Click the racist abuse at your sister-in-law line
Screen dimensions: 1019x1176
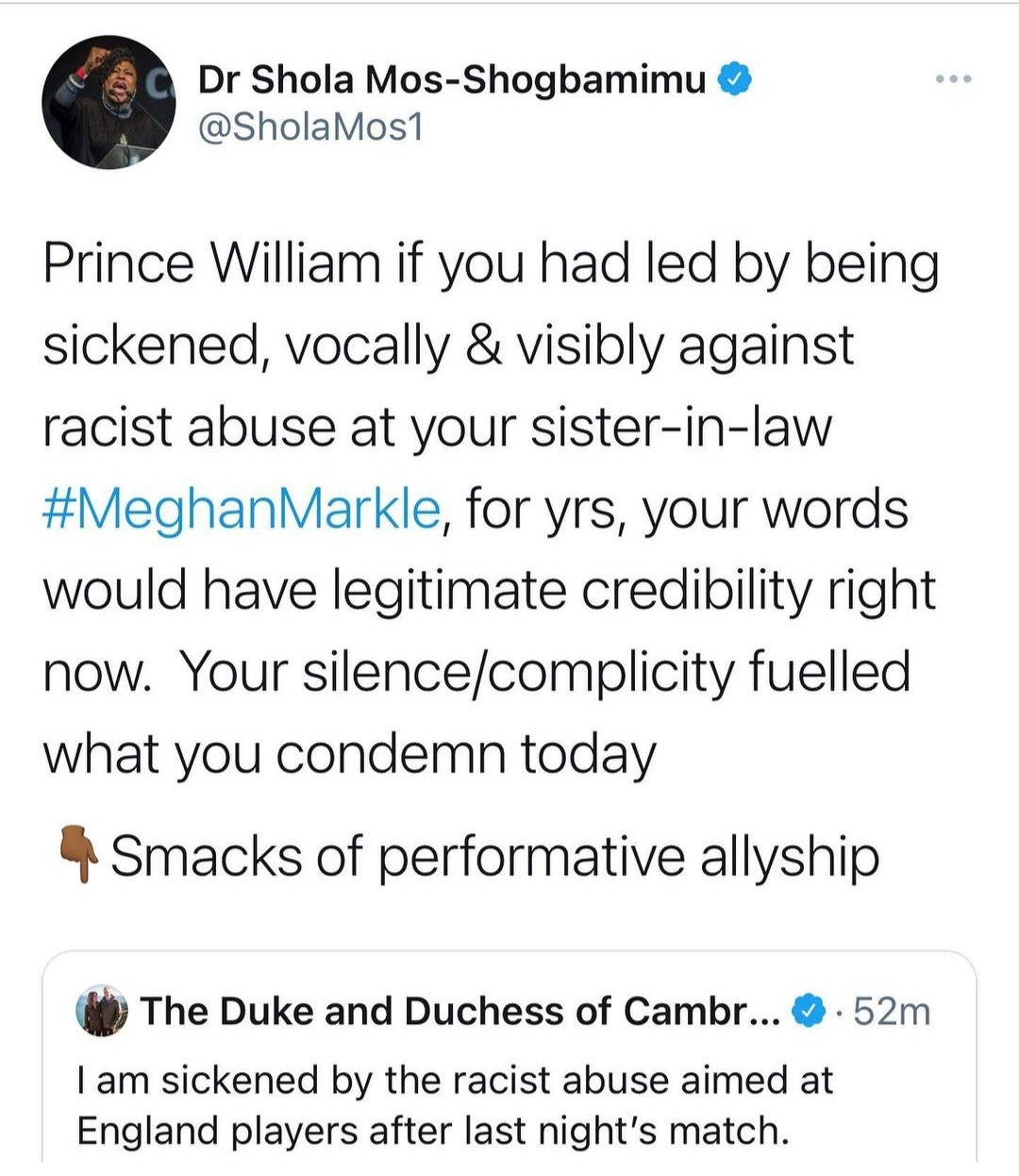coord(438,427)
